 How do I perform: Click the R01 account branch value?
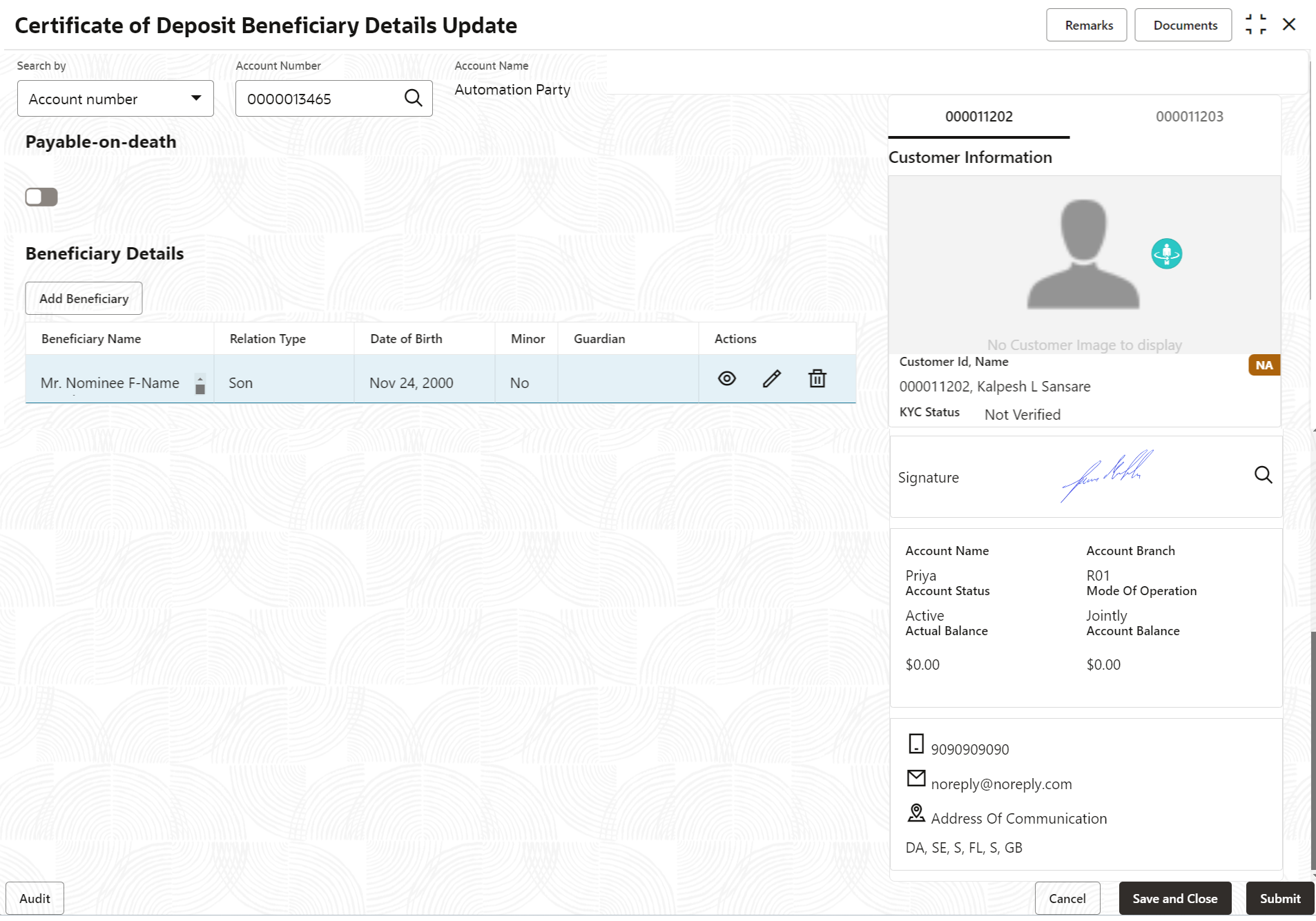(x=1098, y=575)
